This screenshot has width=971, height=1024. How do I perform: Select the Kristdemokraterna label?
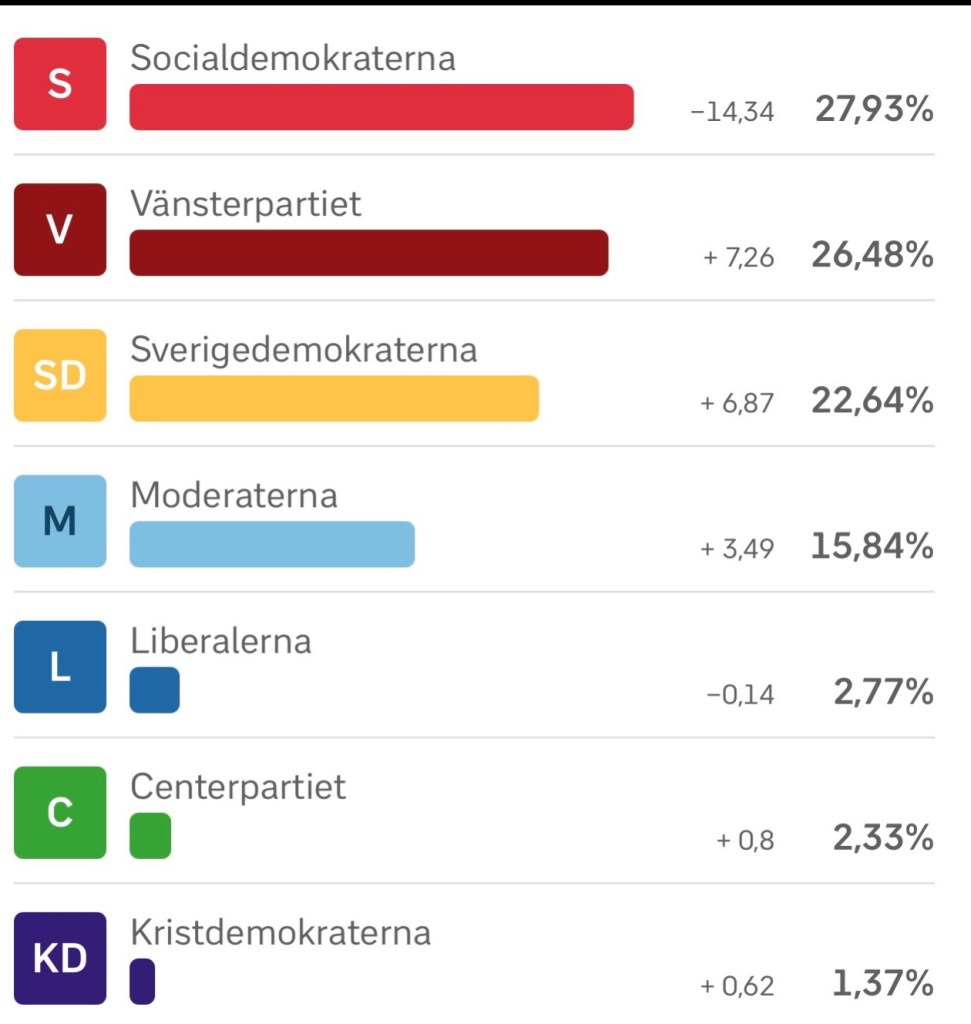(x=281, y=933)
